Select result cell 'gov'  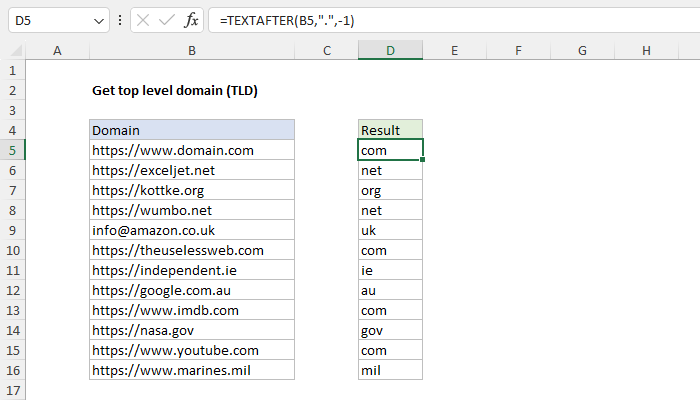[x=390, y=330]
